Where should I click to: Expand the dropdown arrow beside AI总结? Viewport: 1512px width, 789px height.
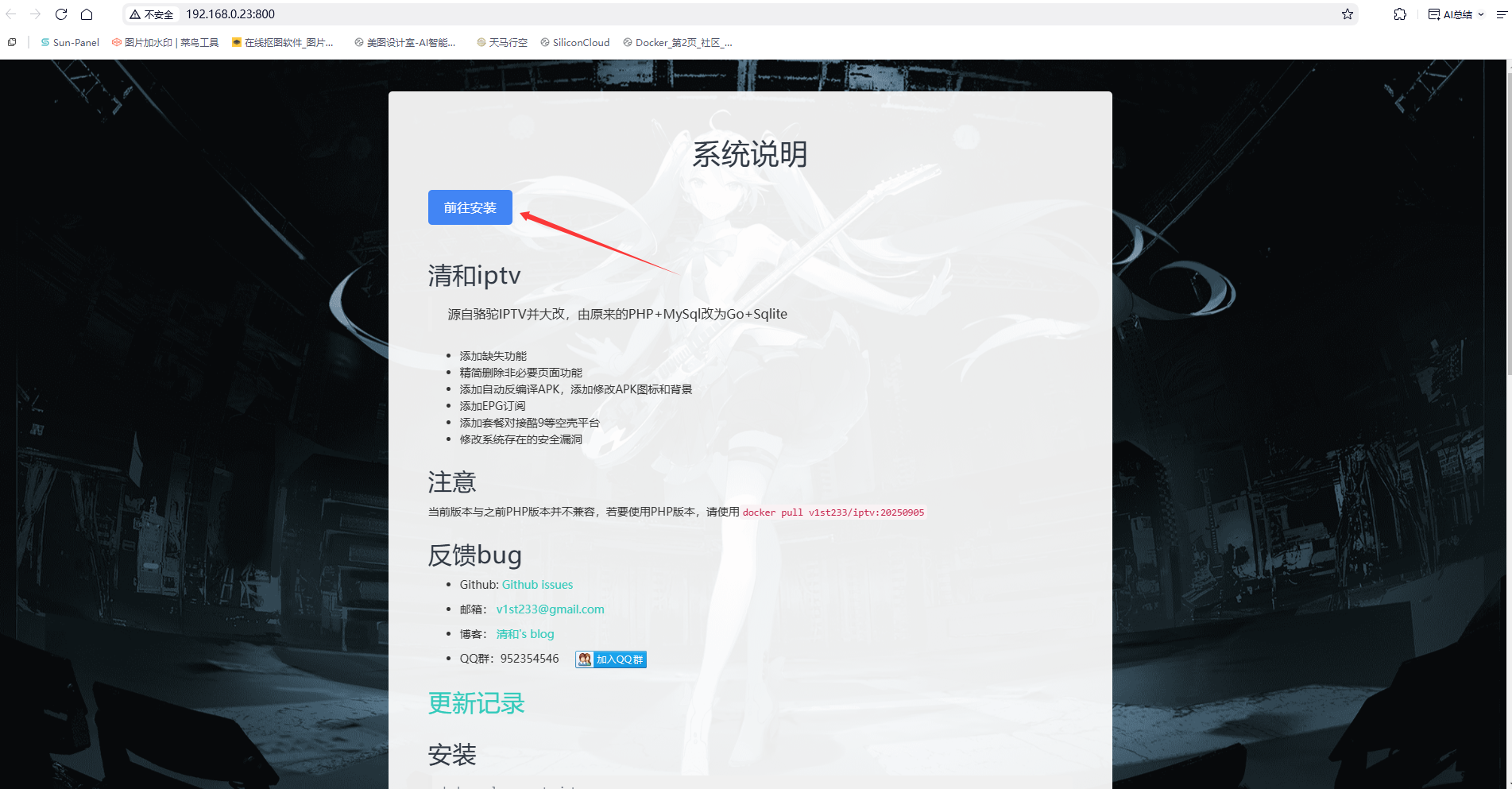(1481, 14)
